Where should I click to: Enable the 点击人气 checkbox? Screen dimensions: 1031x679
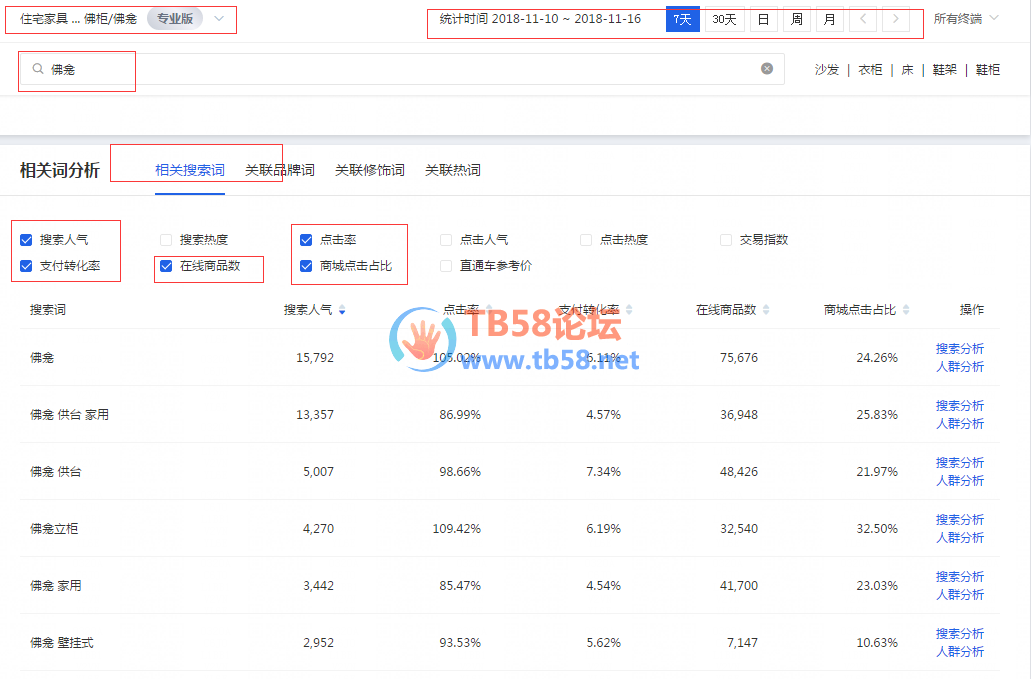pyautogui.click(x=446, y=240)
